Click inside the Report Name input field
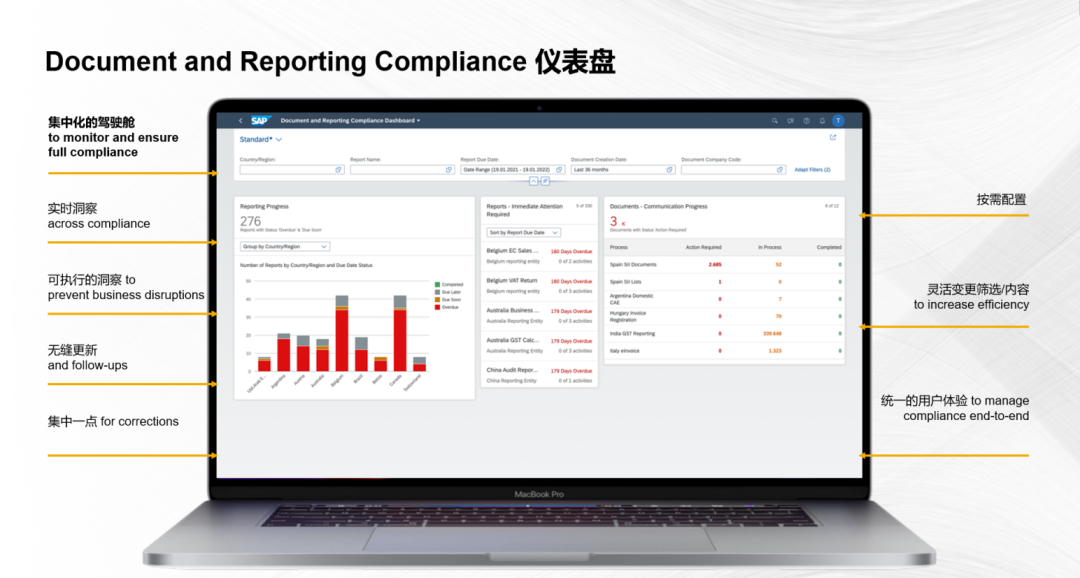The width and height of the screenshot is (1080, 578). pos(396,170)
